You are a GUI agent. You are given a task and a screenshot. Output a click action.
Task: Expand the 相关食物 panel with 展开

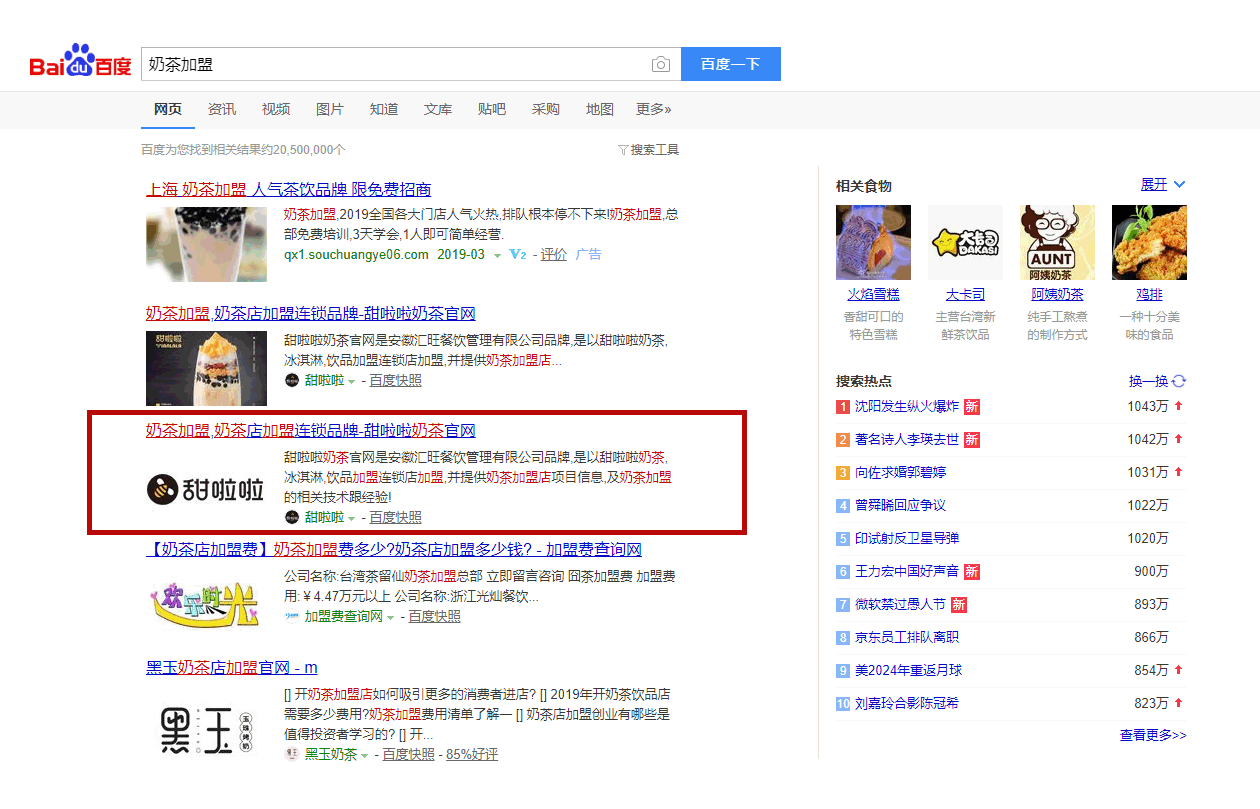(x=1163, y=185)
